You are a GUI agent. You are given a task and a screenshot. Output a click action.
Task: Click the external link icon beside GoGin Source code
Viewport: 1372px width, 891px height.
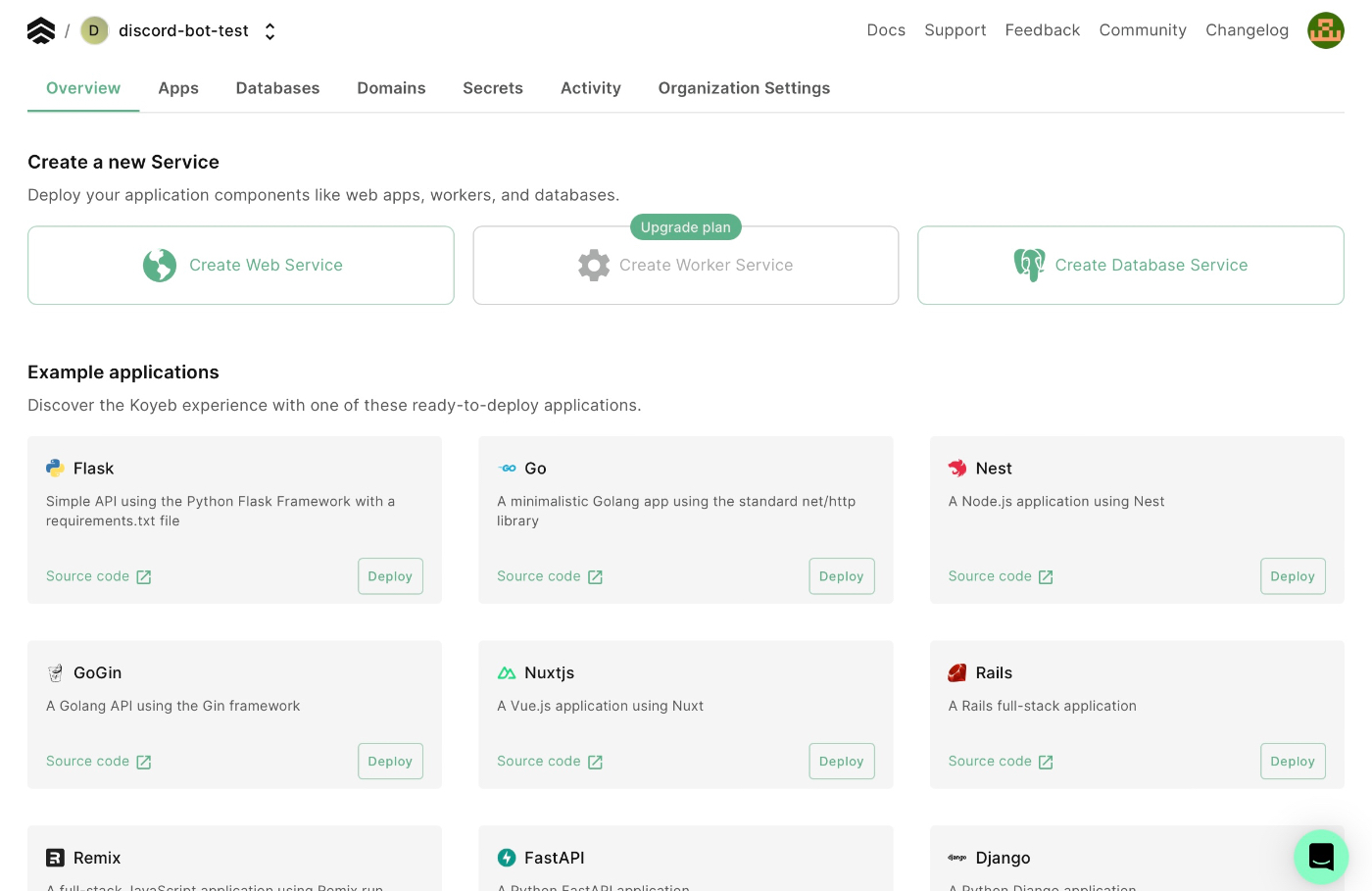(144, 763)
